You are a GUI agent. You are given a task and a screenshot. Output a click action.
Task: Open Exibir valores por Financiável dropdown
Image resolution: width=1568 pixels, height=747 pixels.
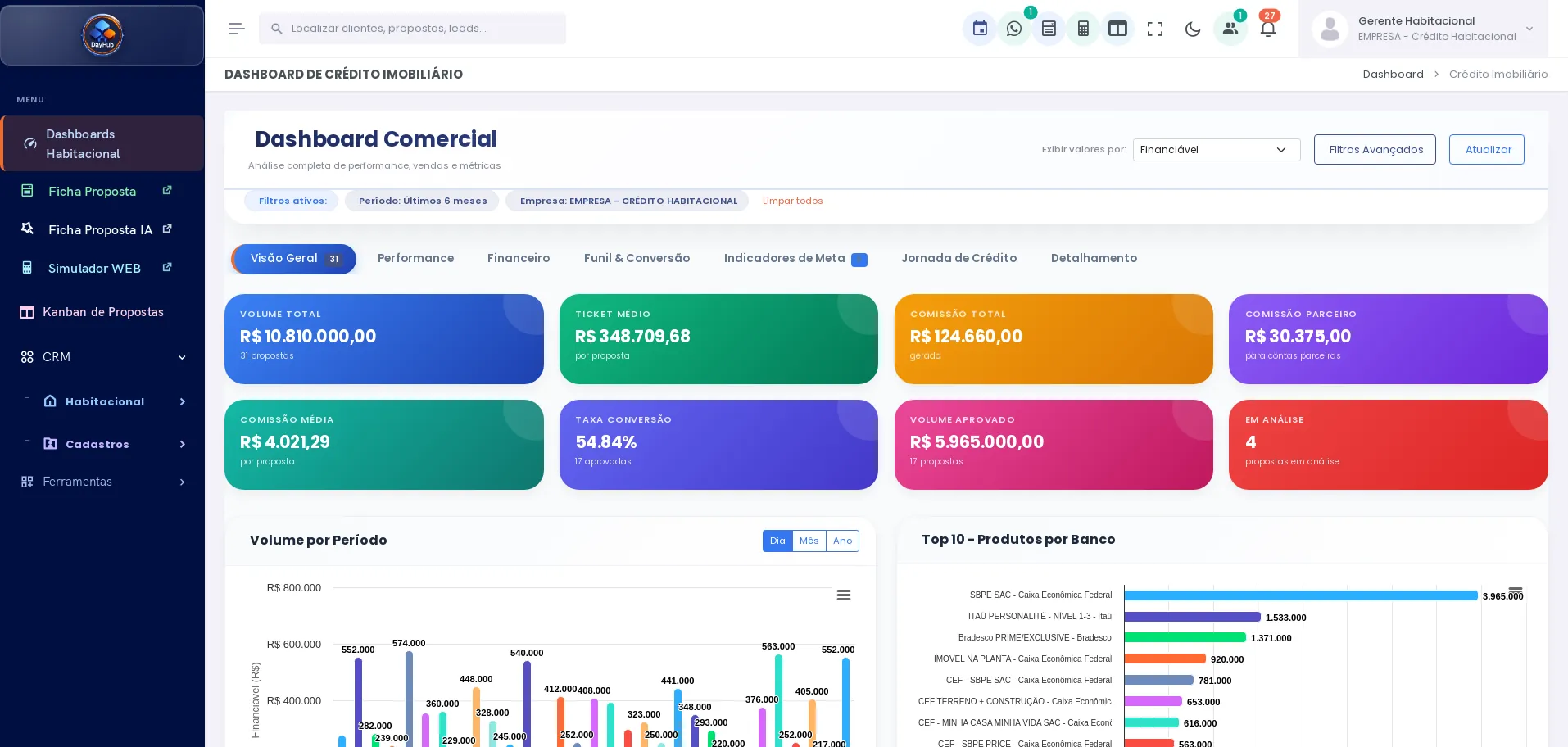pyautogui.click(x=1217, y=150)
